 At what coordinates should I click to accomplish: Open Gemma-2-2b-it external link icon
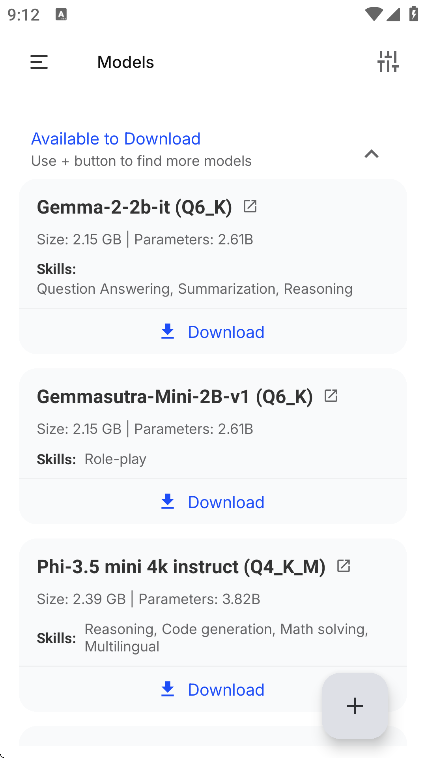[x=250, y=206]
